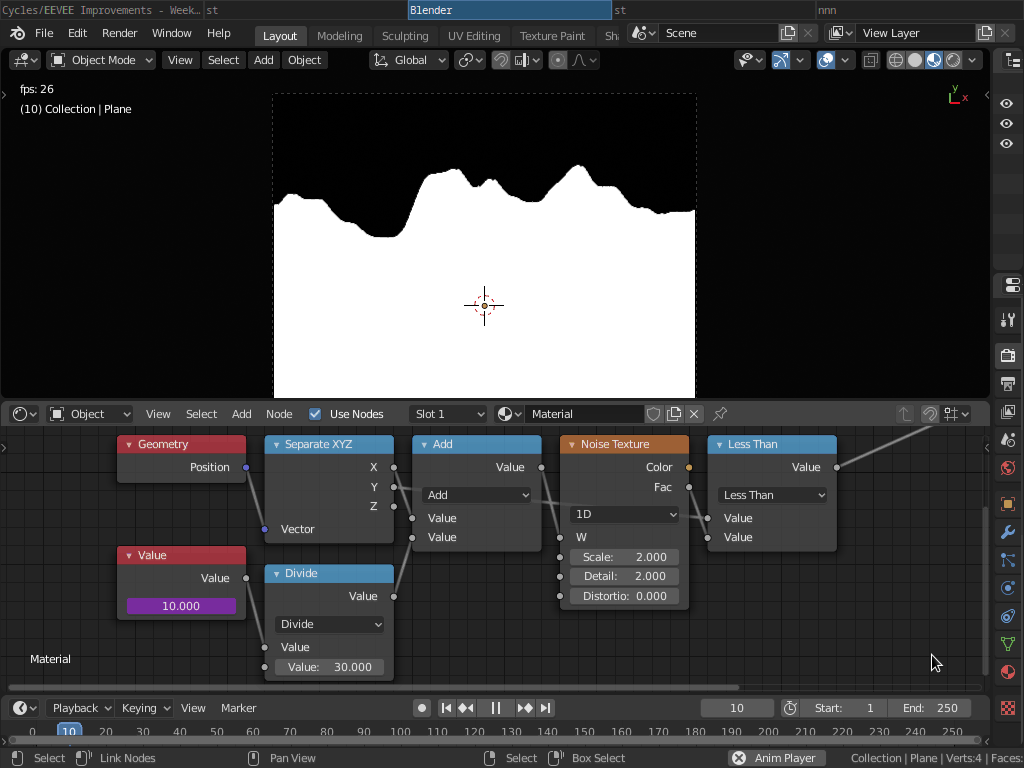
Task: Open Material properties tab
Action: 1008,672
